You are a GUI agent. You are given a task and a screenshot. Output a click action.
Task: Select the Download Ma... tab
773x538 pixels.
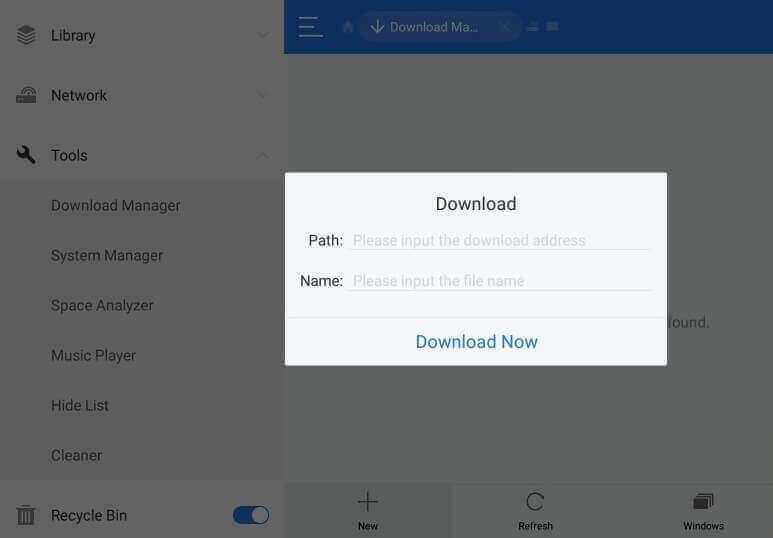point(439,27)
